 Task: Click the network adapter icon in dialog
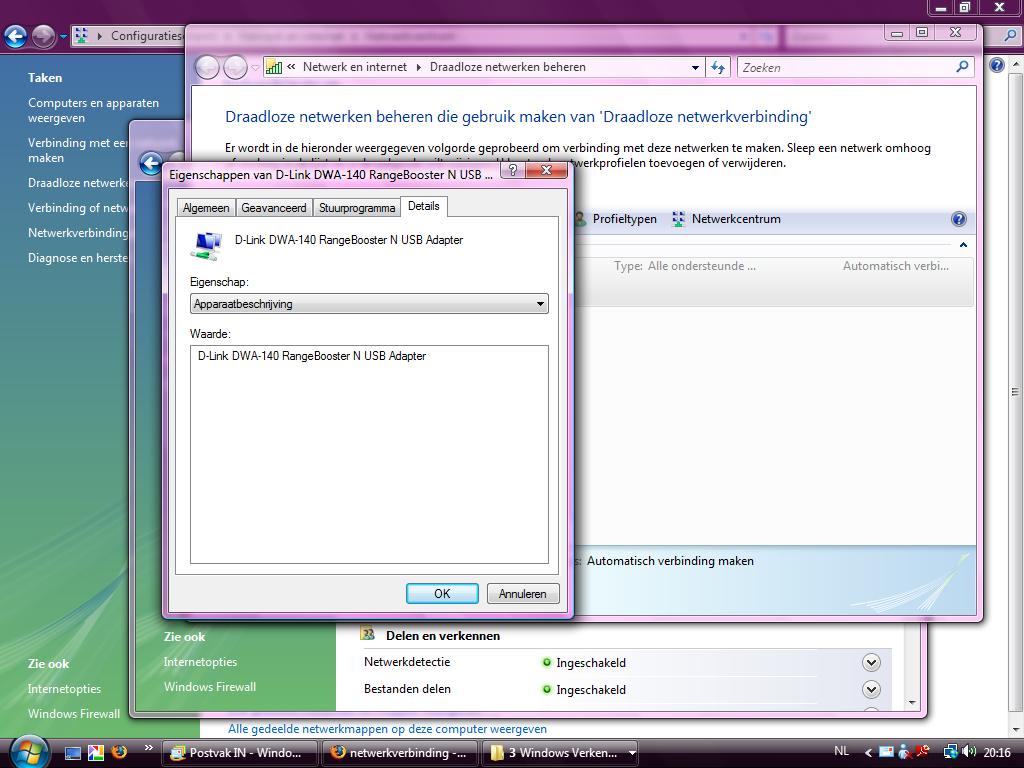point(206,245)
